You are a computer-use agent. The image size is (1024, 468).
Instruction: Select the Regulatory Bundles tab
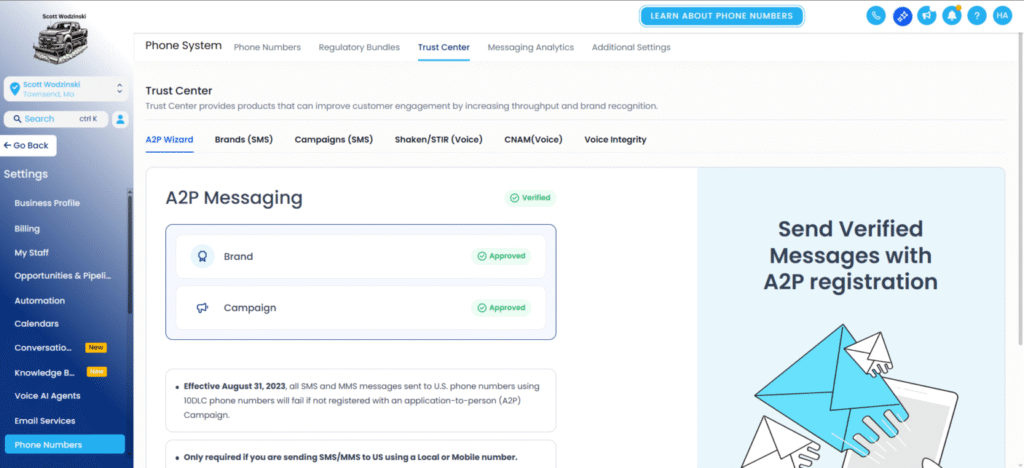tap(359, 47)
